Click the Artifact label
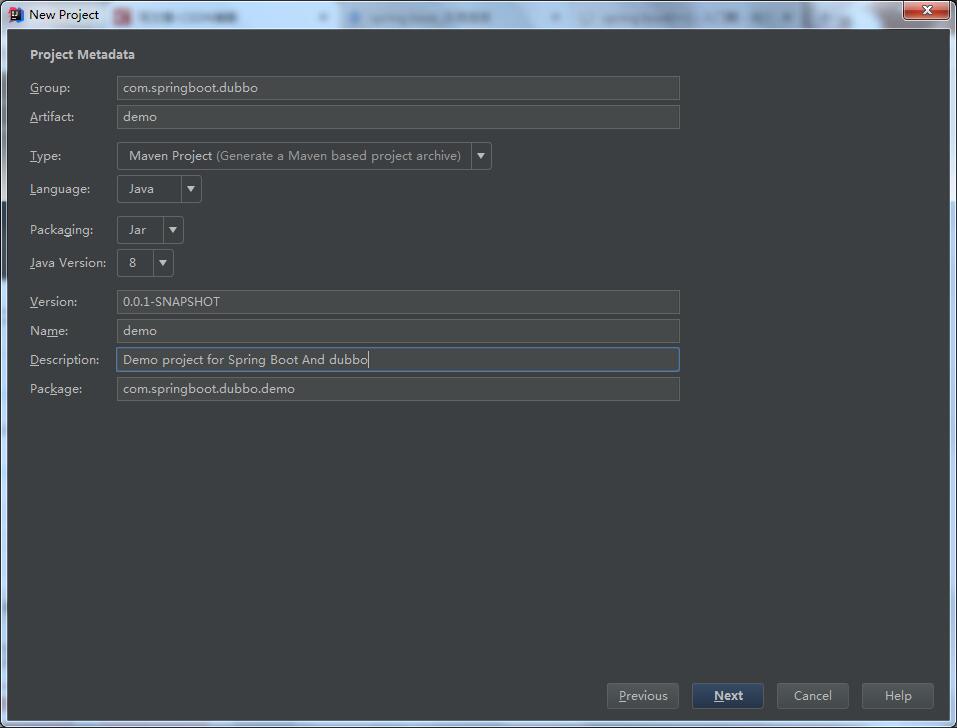Screen dimensions: 957x728 (52, 117)
